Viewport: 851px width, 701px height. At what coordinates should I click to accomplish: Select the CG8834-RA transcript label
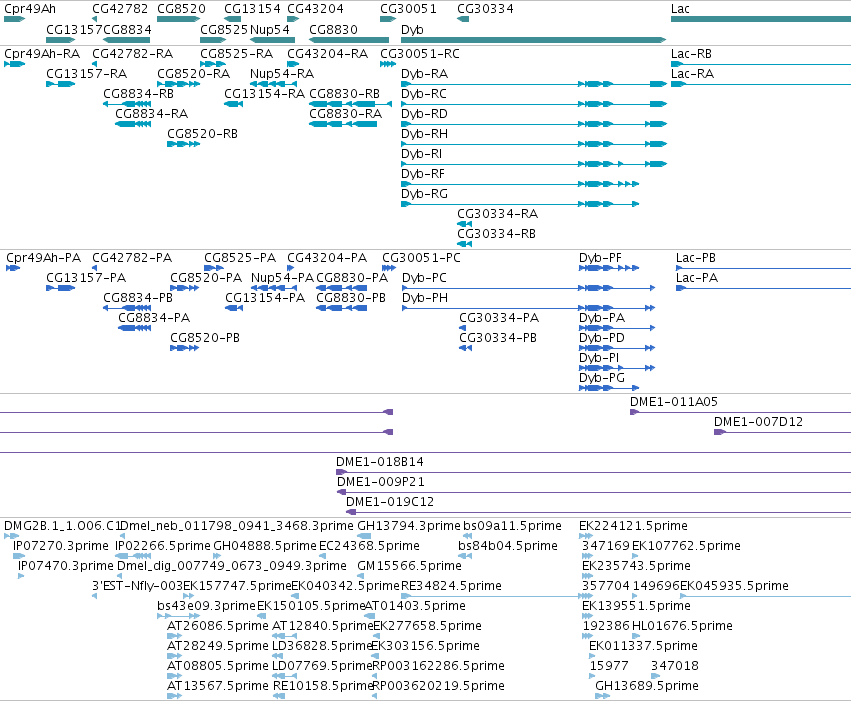[x=151, y=114]
